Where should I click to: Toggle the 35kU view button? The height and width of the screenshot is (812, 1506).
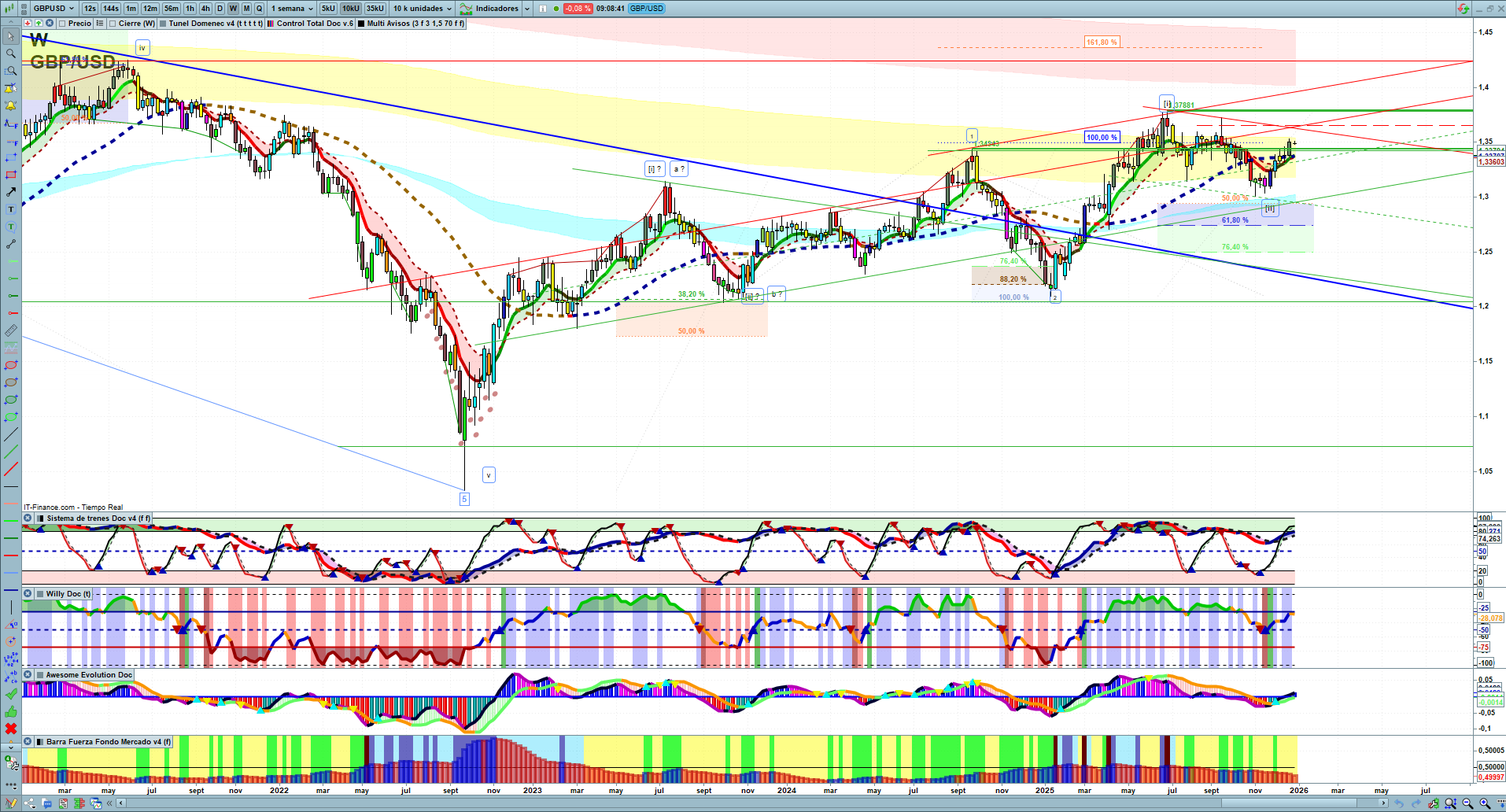[x=375, y=9]
